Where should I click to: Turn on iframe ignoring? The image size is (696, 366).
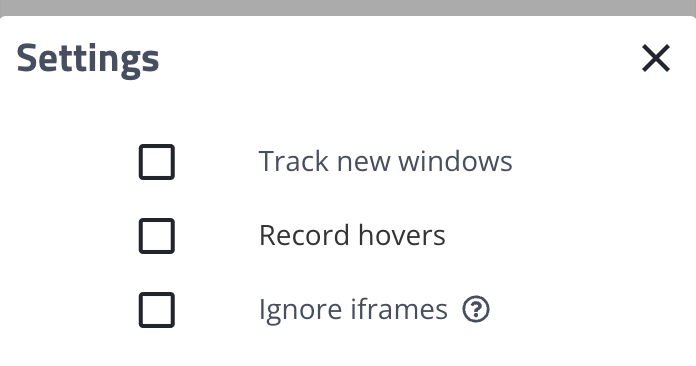(x=157, y=310)
